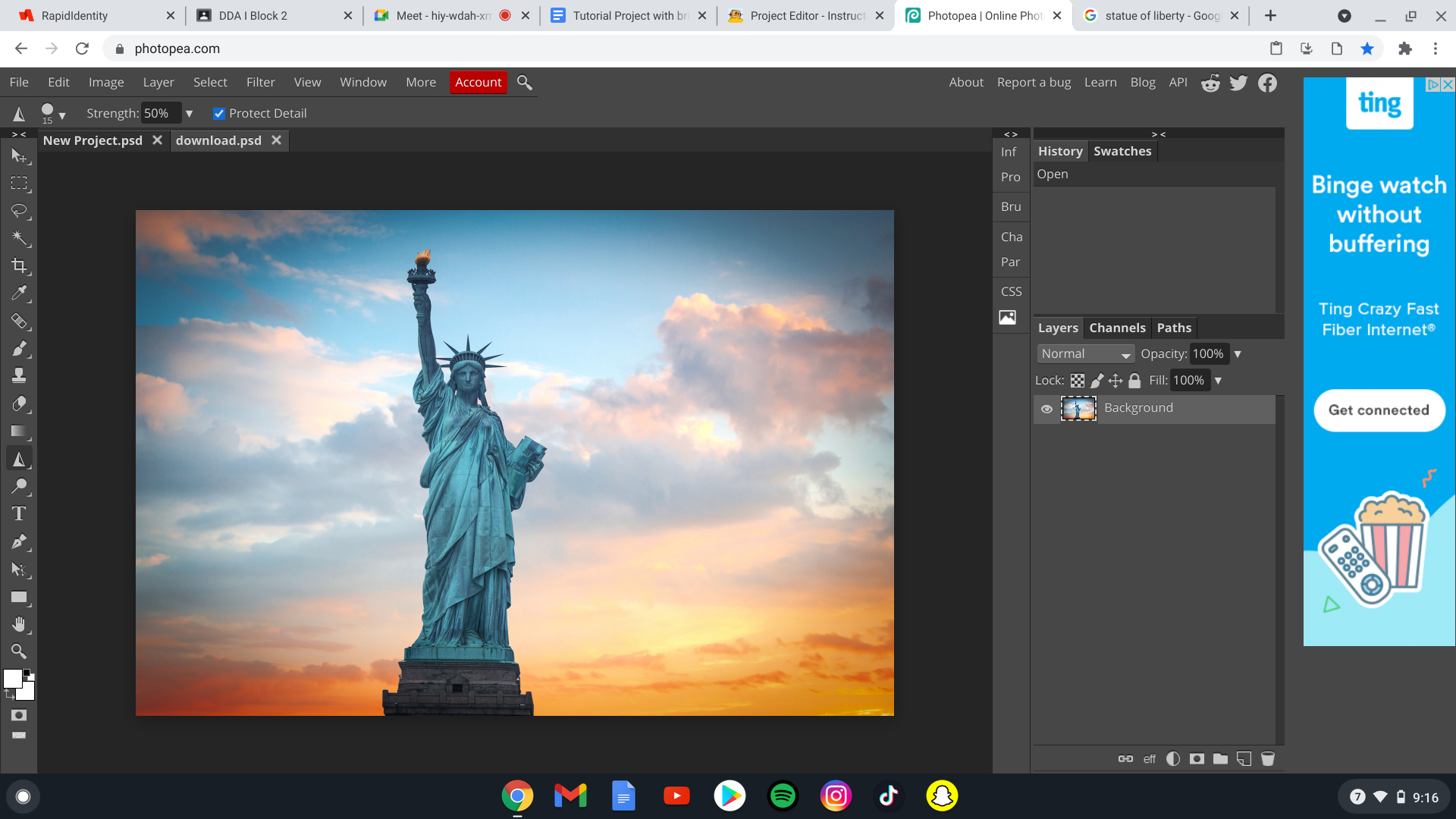Open the File menu
This screenshot has height=819, width=1456.
click(x=19, y=82)
